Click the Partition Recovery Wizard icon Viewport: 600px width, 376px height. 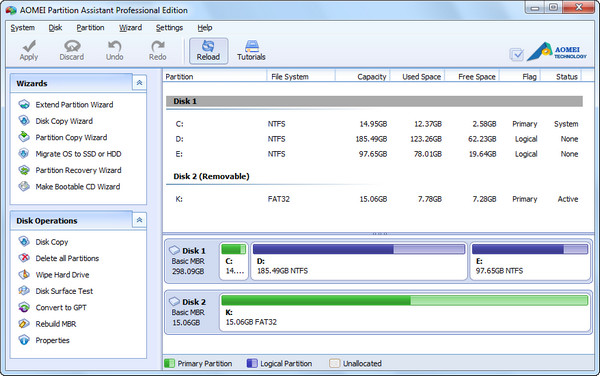[x=24, y=170]
